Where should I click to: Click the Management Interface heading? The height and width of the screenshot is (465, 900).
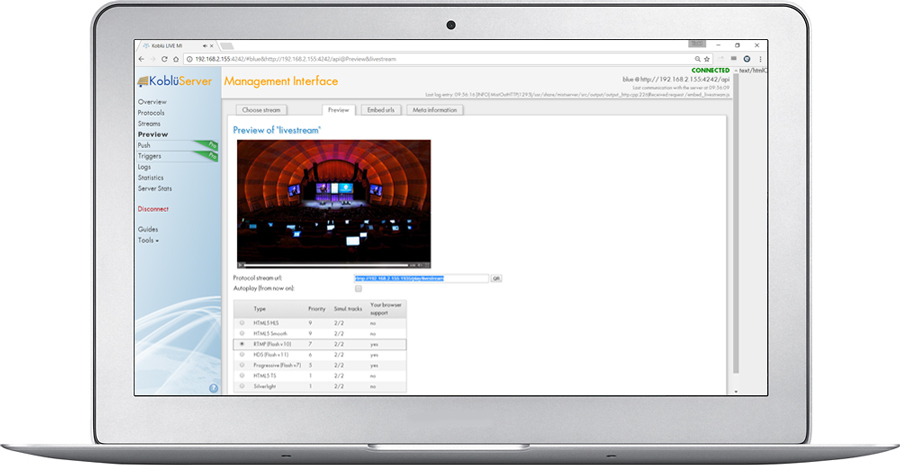click(281, 82)
